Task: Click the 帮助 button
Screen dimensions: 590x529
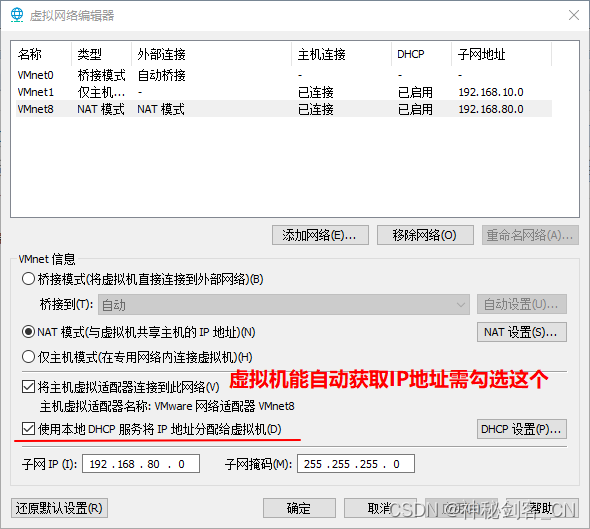Action: point(542,508)
